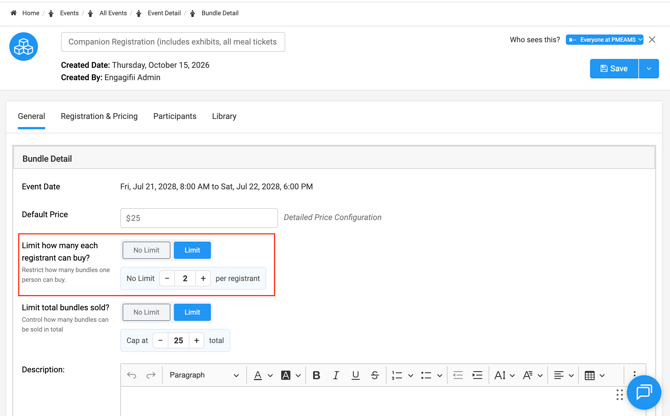Open the blue bundle cubes icon
The height and width of the screenshot is (416, 670).
pyautogui.click(x=24, y=47)
